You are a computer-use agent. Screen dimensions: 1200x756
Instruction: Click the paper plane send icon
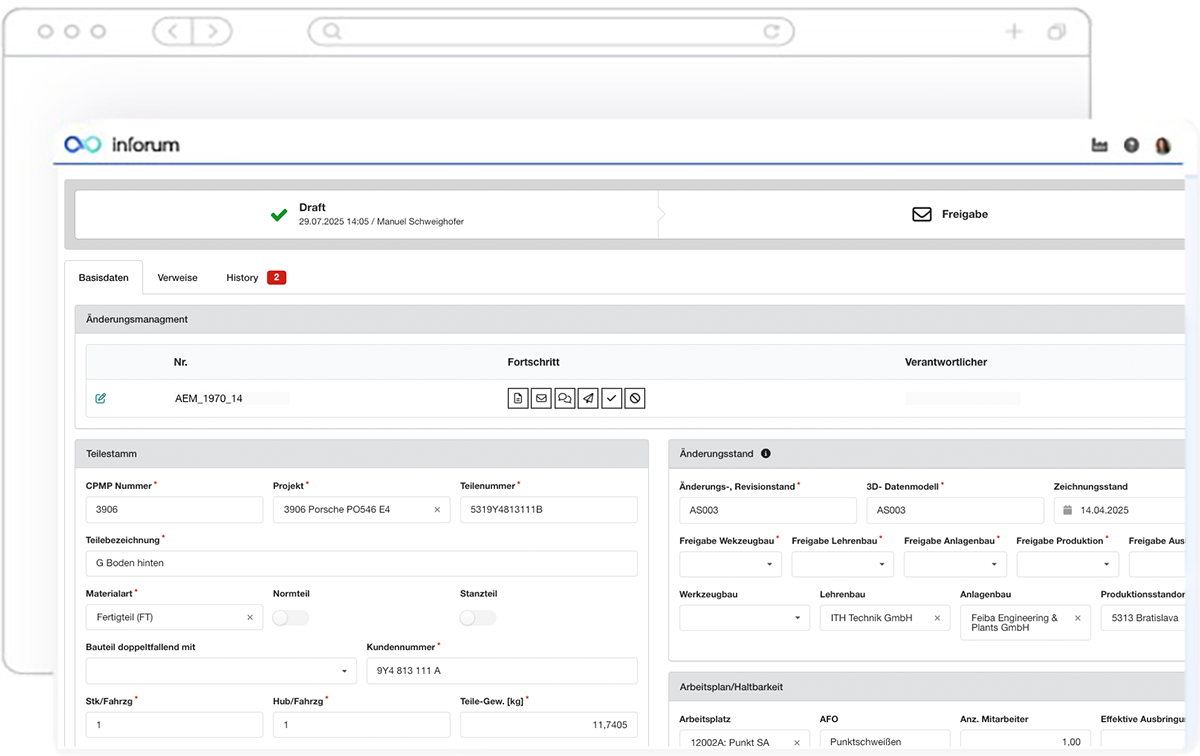coord(588,398)
